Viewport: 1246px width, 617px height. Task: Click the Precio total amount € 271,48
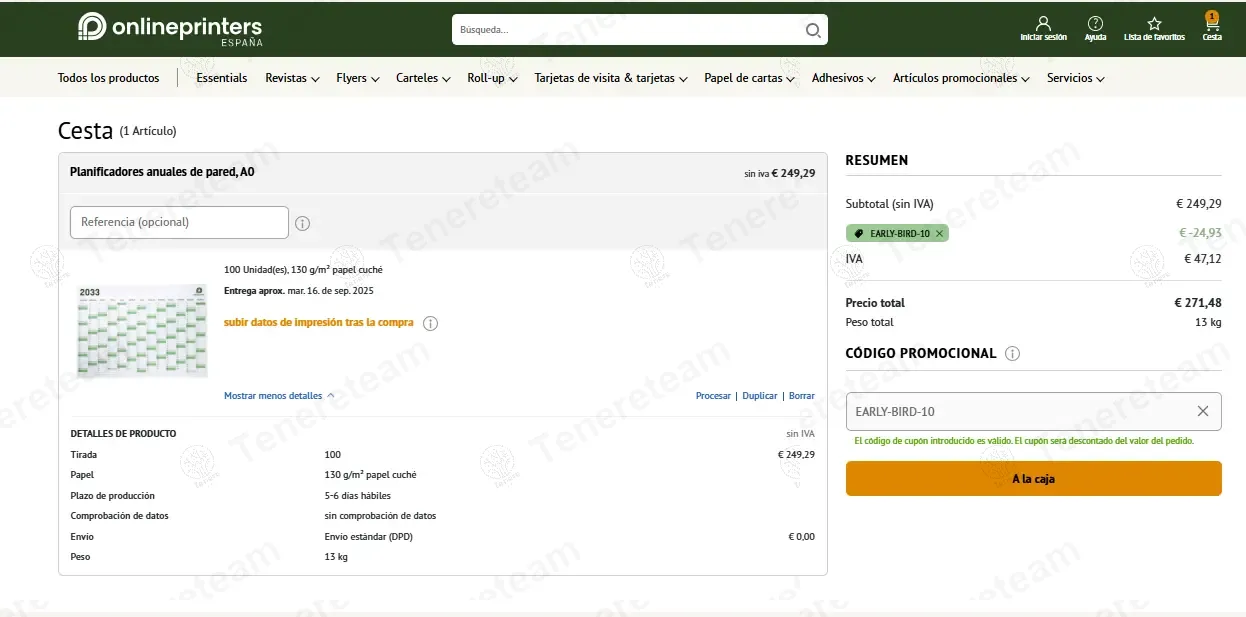pyautogui.click(x=1198, y=303)
